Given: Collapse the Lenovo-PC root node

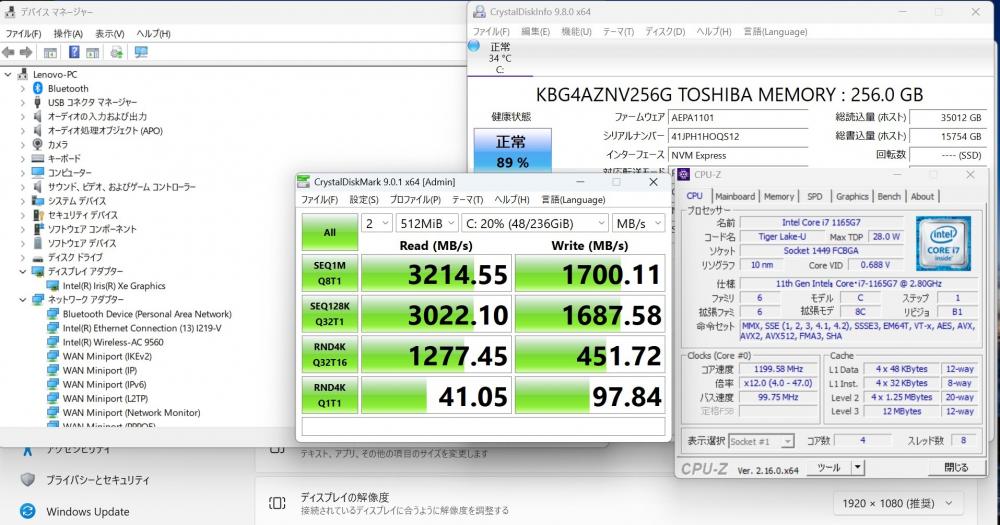Looking at the screenshot, I should [x=8, y=74].
